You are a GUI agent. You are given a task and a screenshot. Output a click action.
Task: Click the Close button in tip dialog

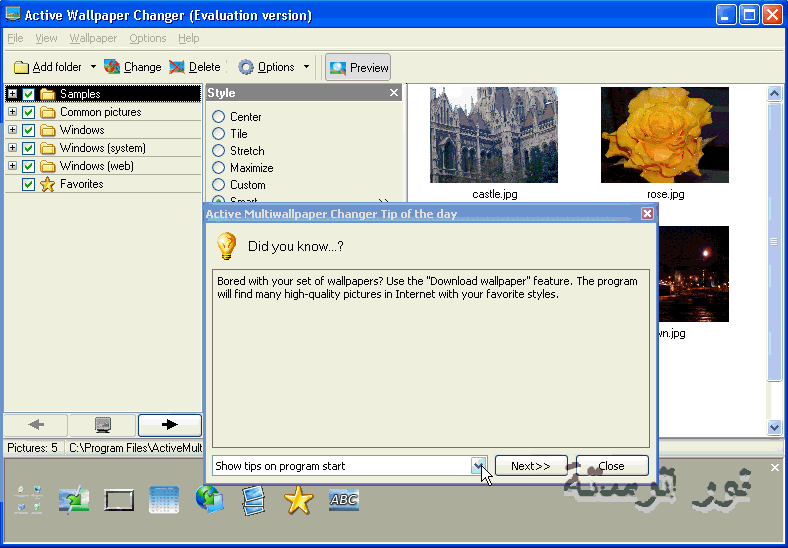[x=612, y=466]
